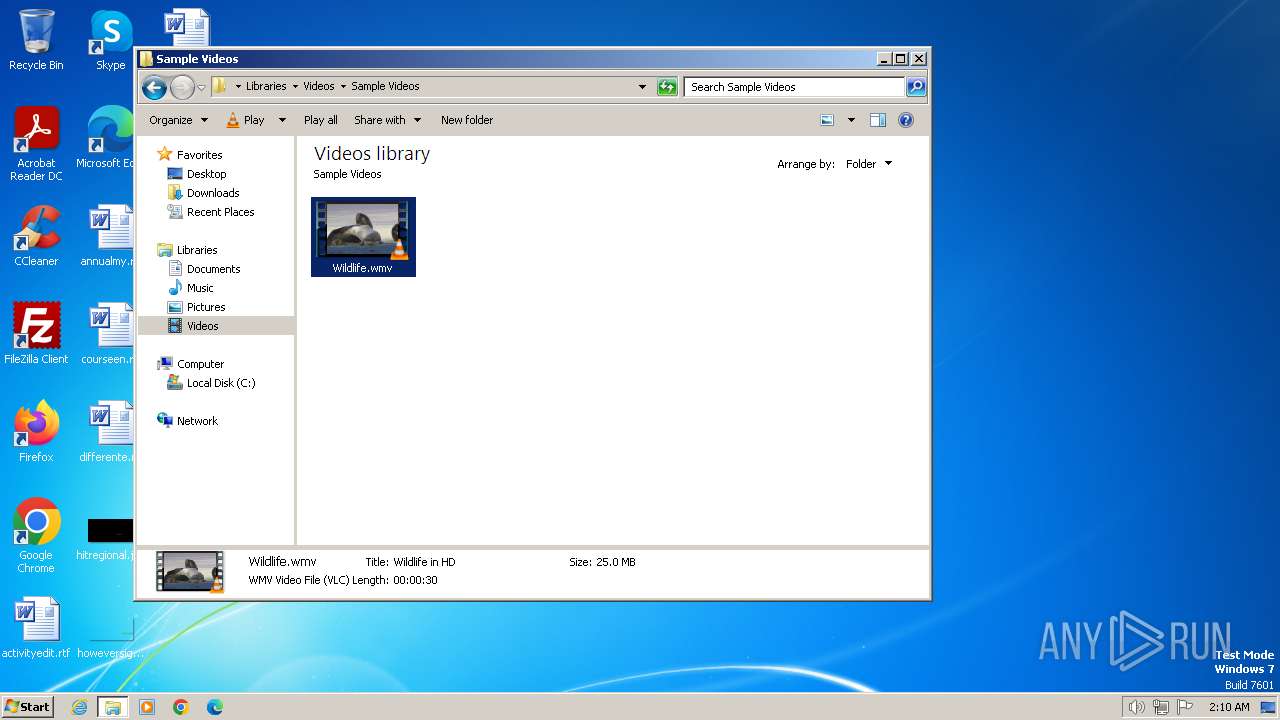
Task: Select Desktop in navigation pane
Action: (206, 174)
